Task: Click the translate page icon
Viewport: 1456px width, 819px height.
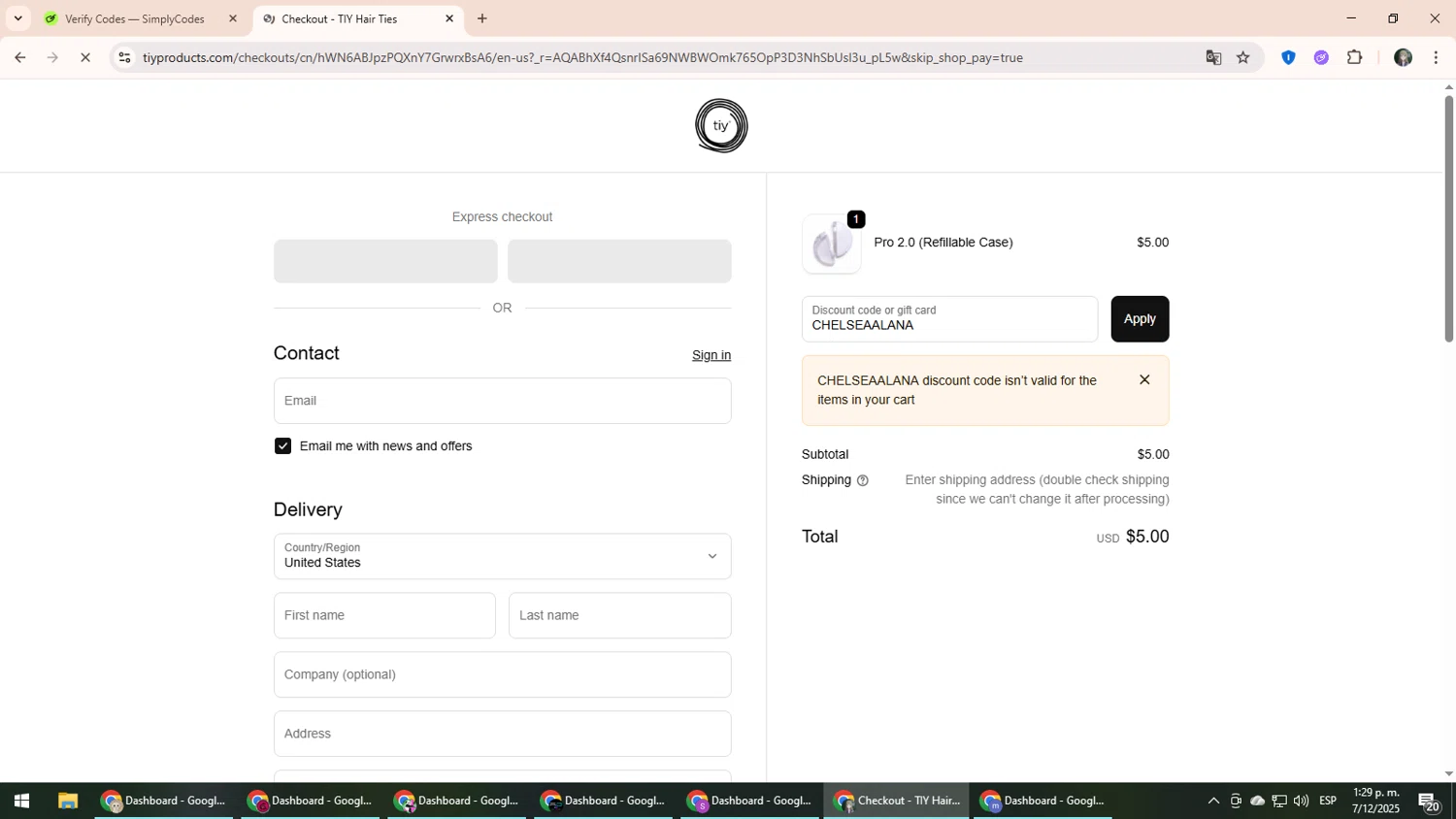Action: point(1213,57)
